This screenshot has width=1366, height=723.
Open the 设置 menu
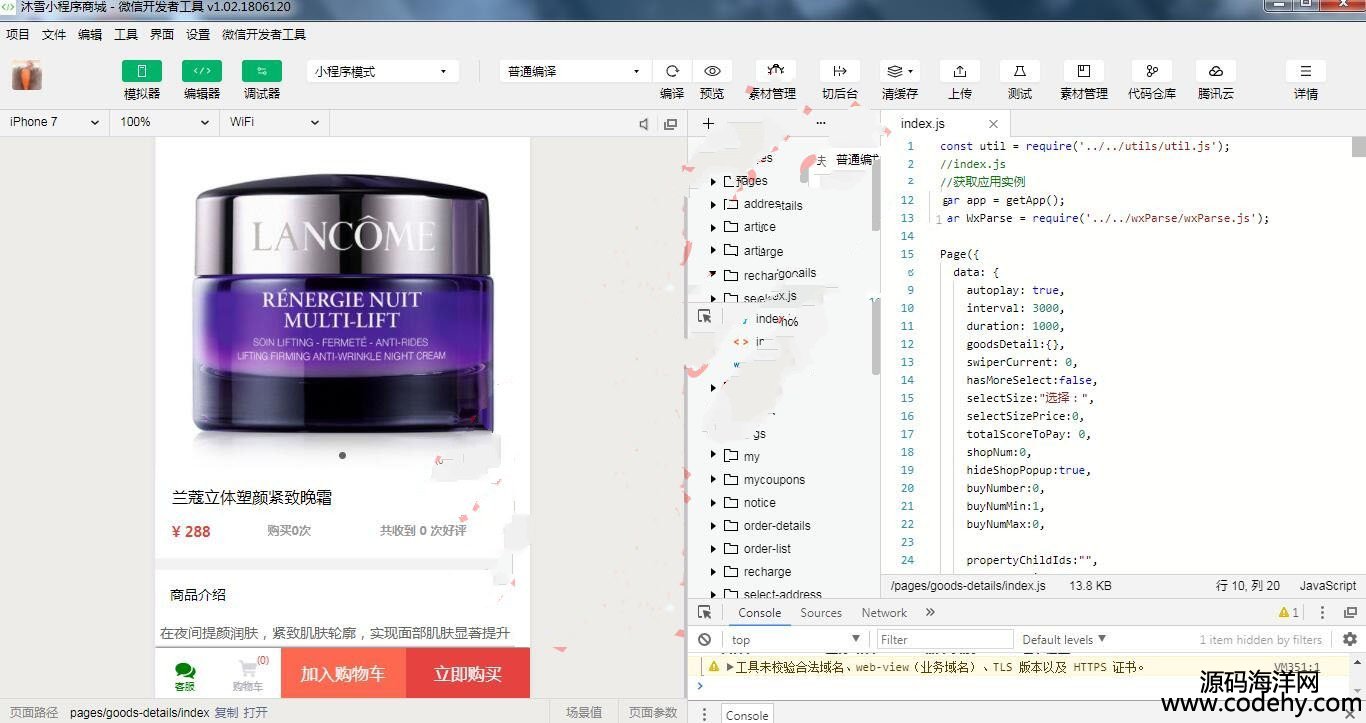(198, 34)
